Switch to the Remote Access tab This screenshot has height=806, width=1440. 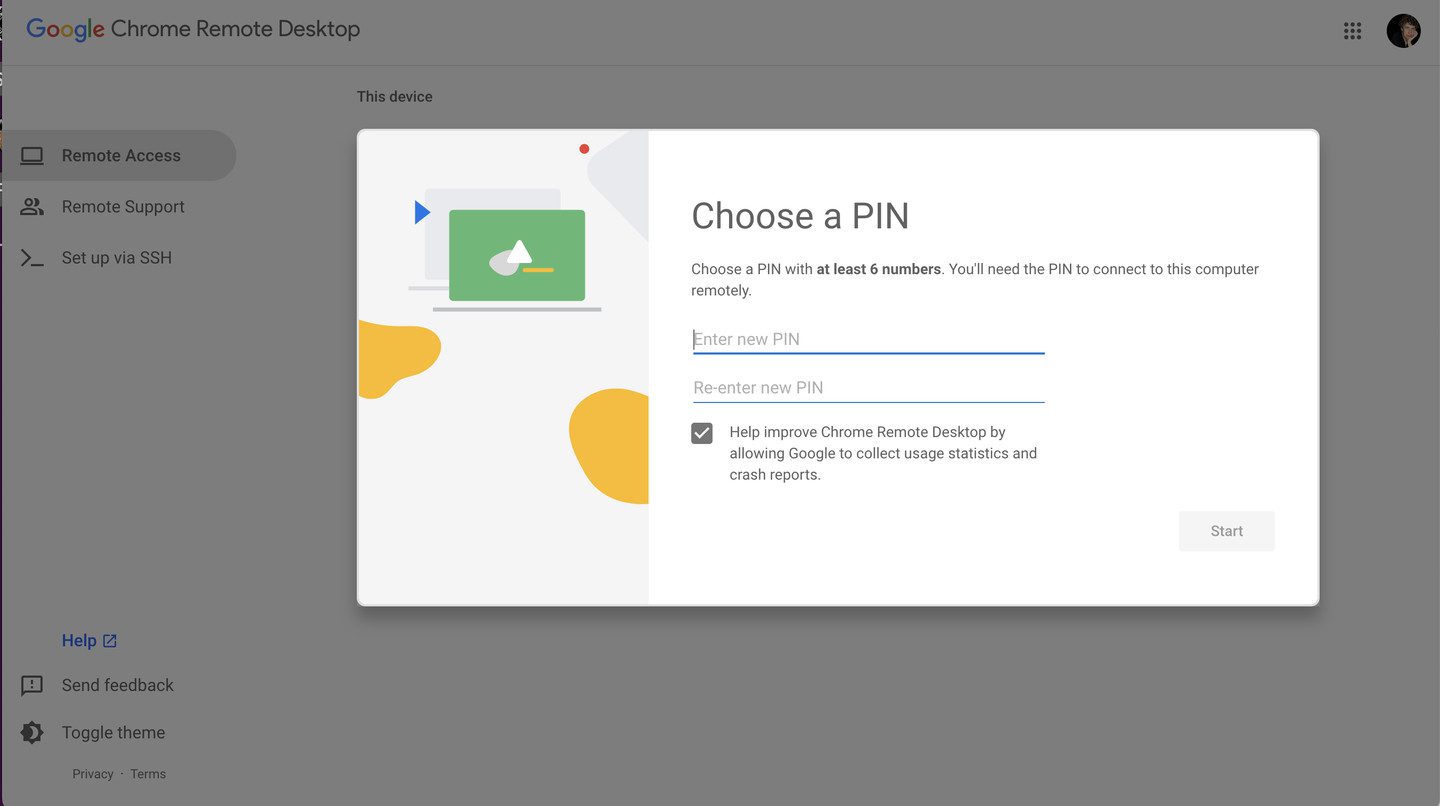(x=118, y=155)
